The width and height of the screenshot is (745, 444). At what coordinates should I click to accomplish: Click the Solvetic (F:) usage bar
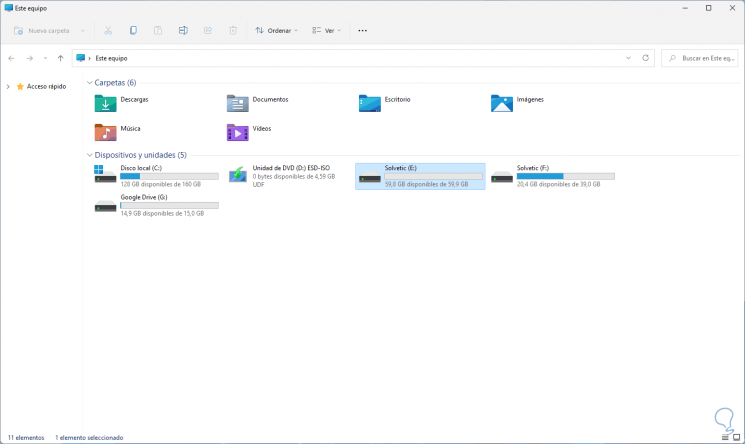566,176
